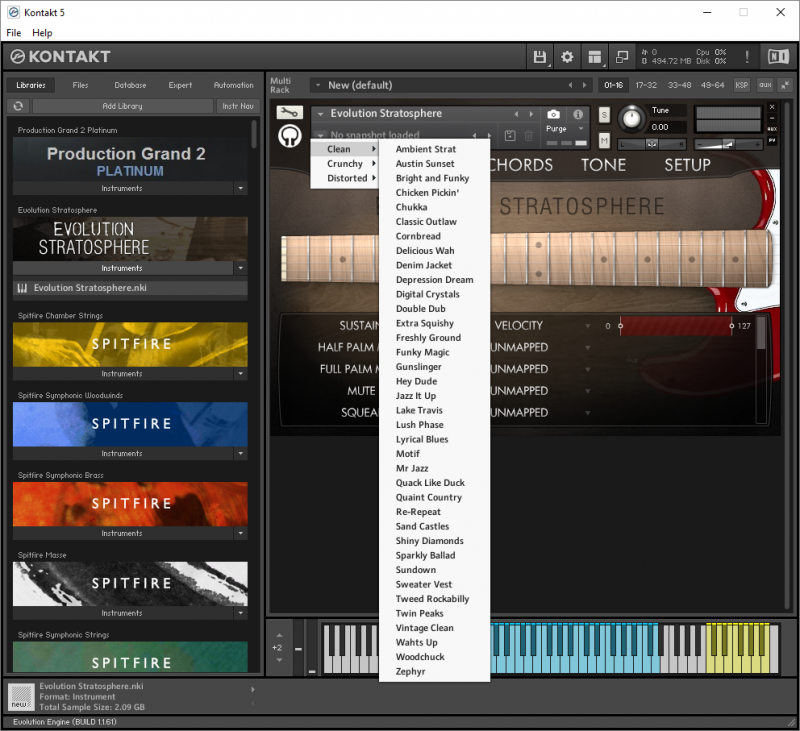Switch to the Files browser tab

coord(80,85)
